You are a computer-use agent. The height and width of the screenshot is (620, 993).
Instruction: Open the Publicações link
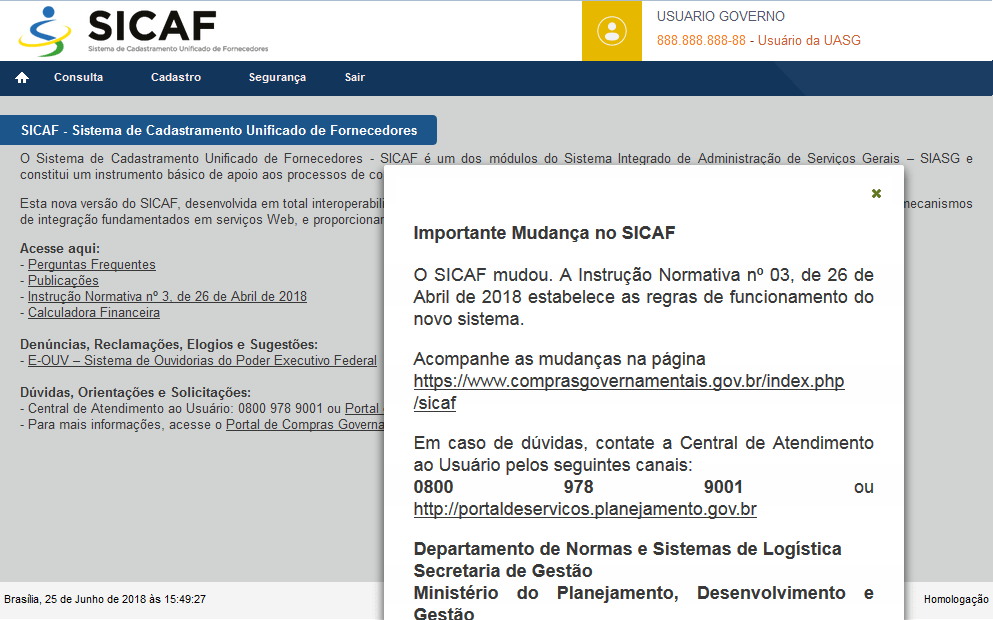point(63,281)
